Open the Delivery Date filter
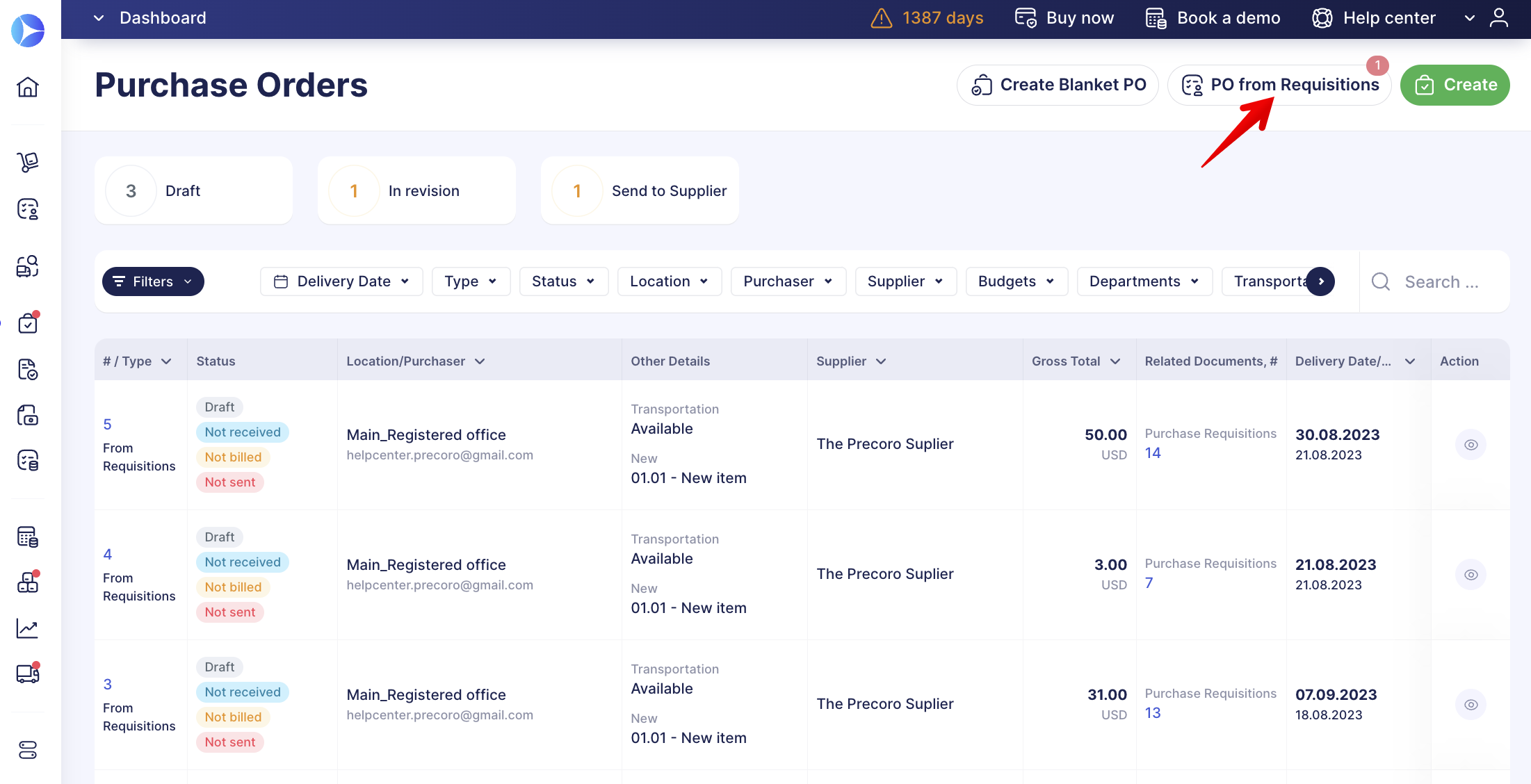 [x=341, y=281]
